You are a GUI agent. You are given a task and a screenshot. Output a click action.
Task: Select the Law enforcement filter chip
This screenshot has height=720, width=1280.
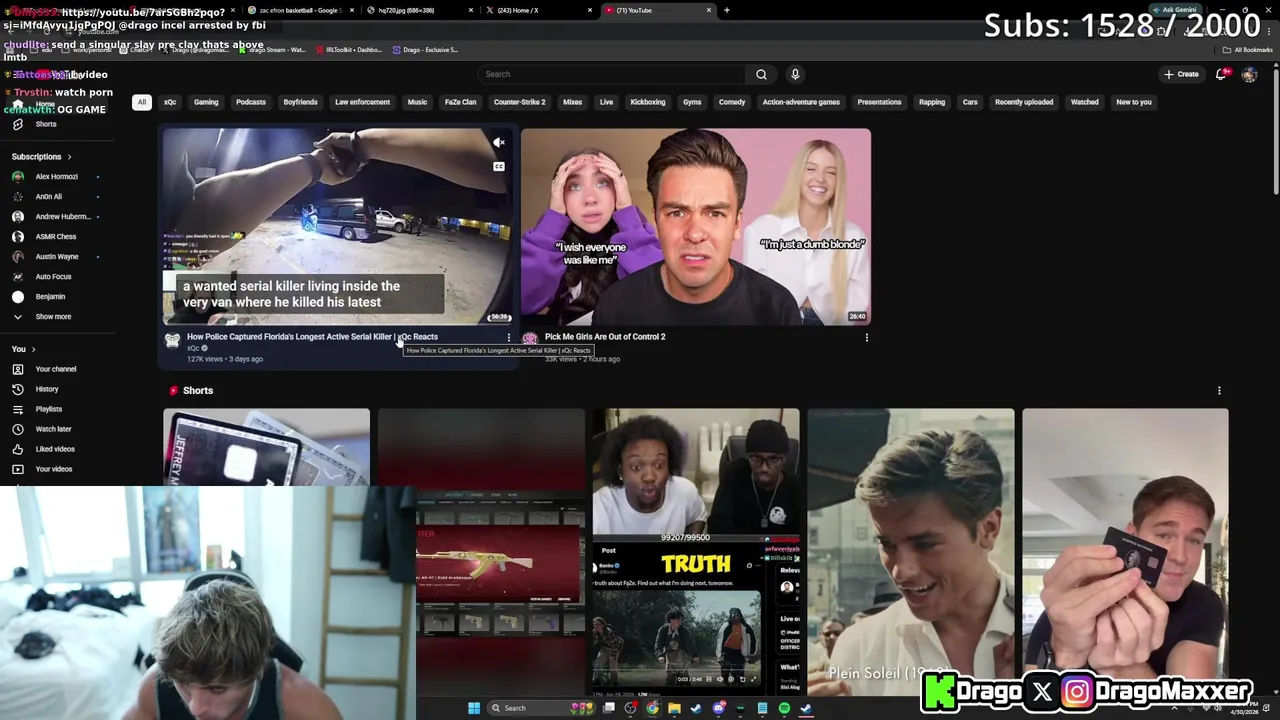point(362,102)
